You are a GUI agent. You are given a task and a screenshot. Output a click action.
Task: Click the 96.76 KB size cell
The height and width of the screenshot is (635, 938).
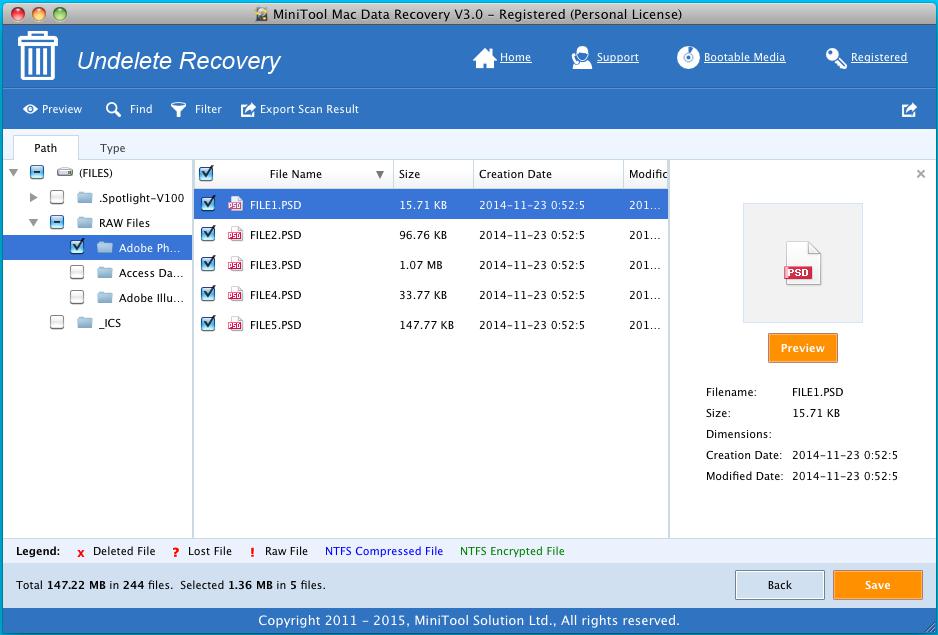tap(423, 235)
